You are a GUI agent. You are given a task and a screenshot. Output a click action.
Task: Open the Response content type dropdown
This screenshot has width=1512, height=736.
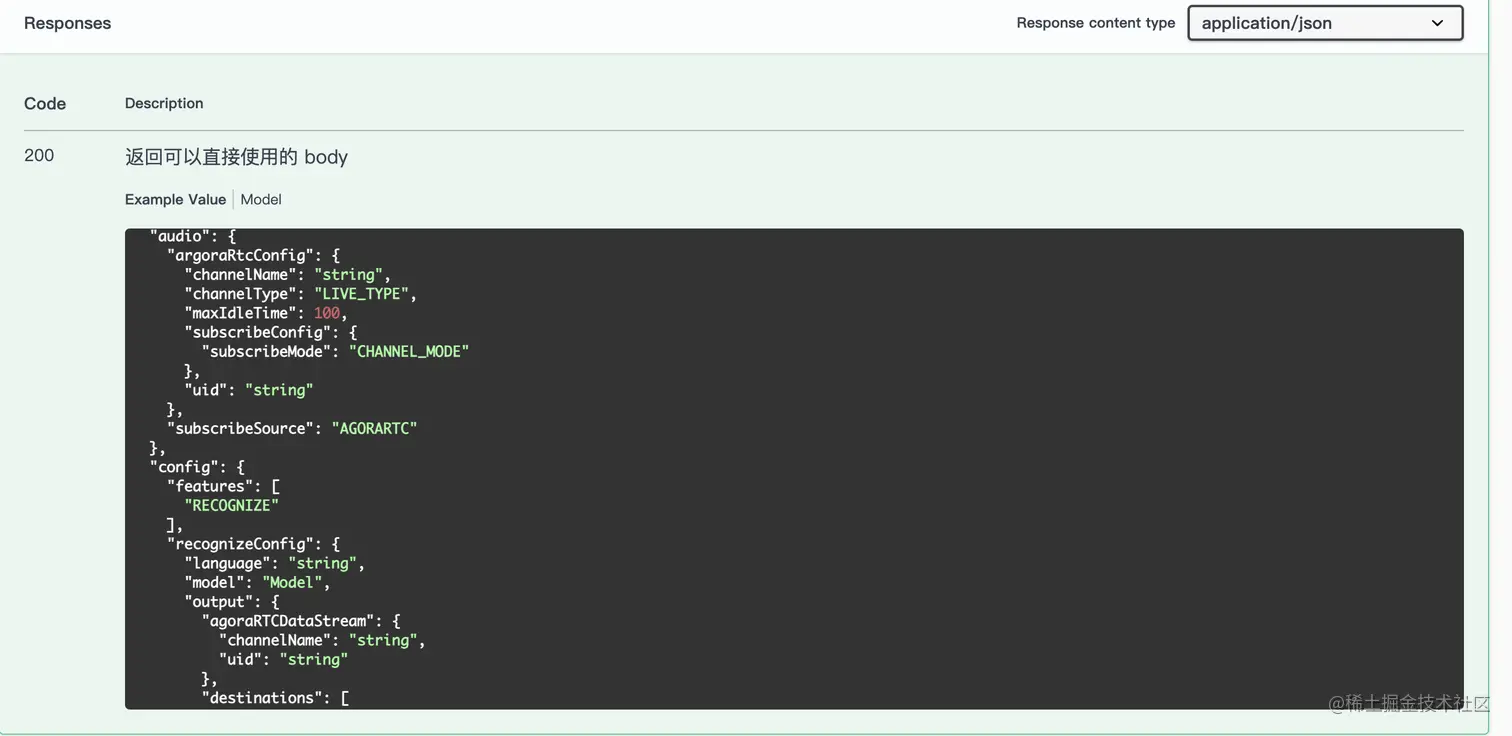click(x=1324, y=23)
